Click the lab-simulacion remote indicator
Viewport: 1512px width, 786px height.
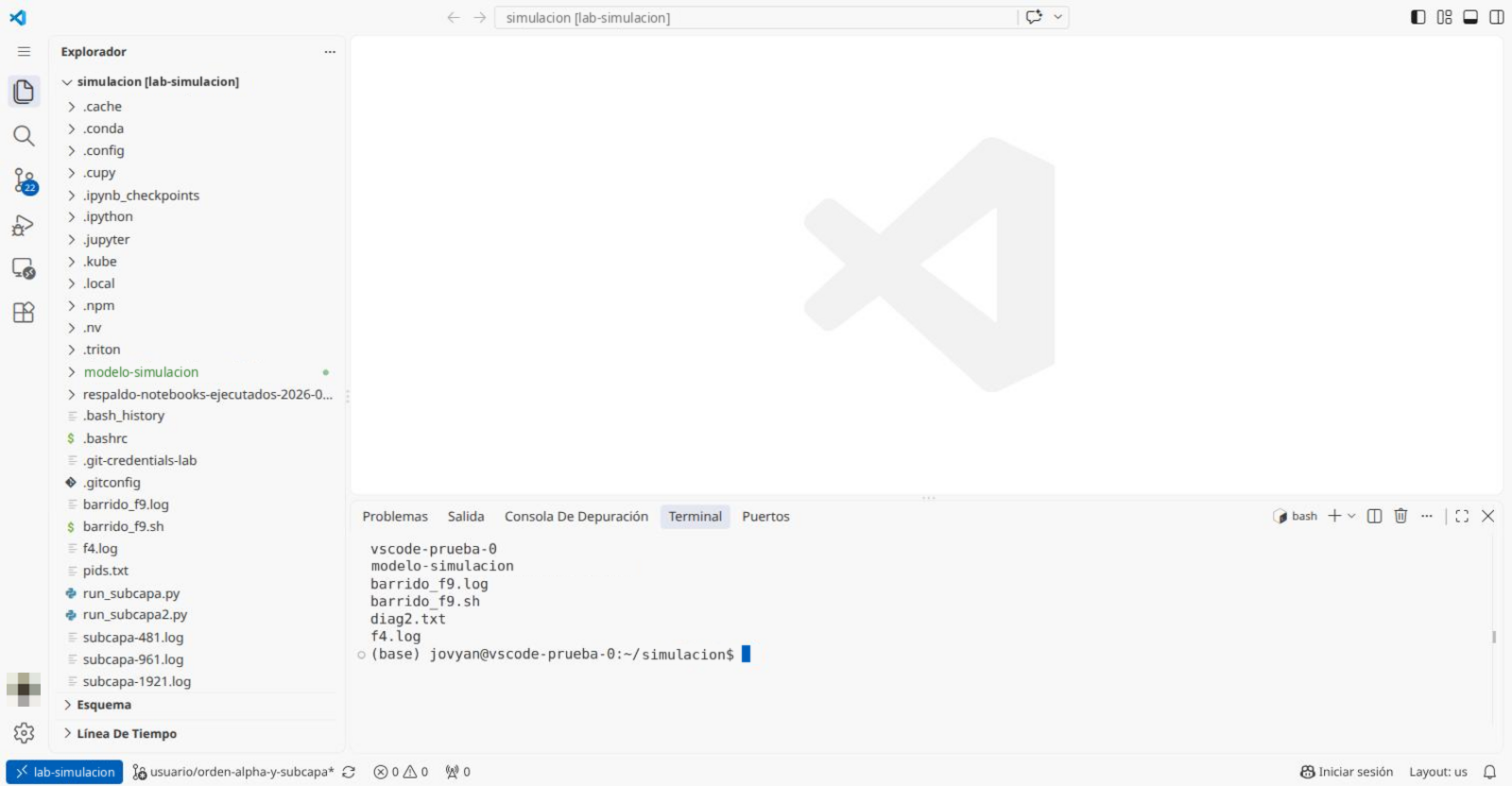64,772
